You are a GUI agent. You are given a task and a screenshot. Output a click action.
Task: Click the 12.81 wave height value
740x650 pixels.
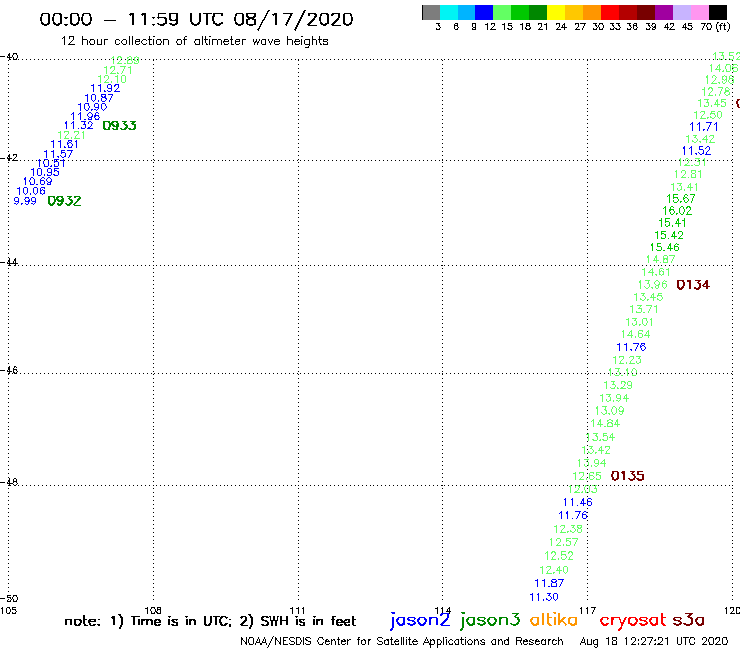click(x=688, y=174)
